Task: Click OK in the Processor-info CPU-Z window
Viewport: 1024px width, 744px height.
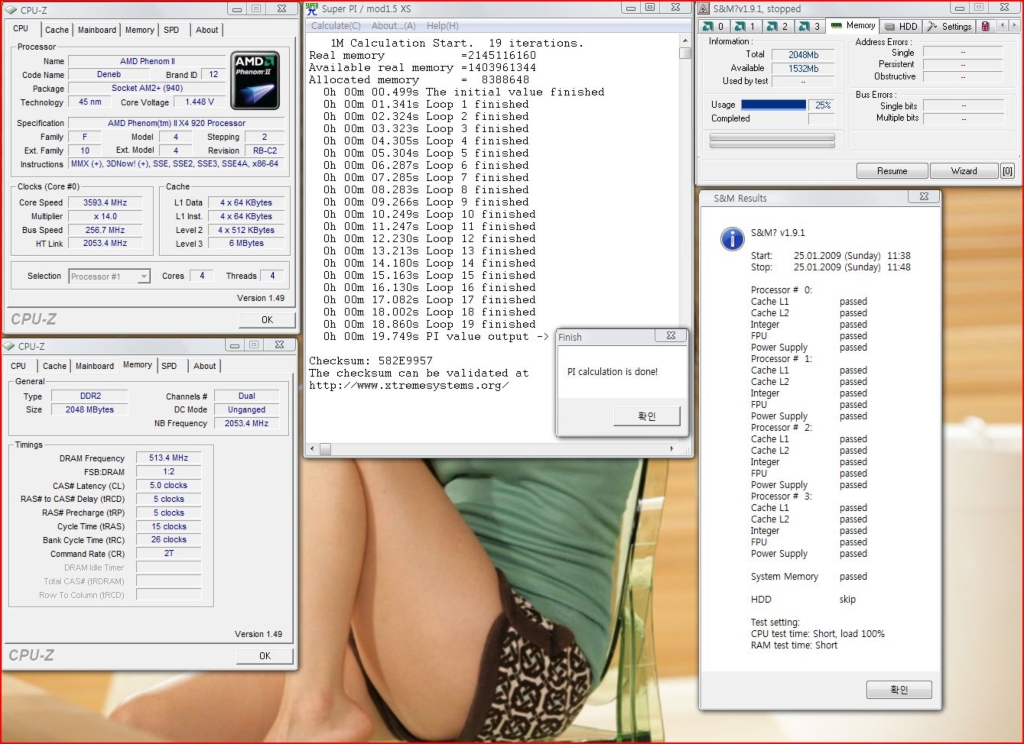Action: point(266,319)
